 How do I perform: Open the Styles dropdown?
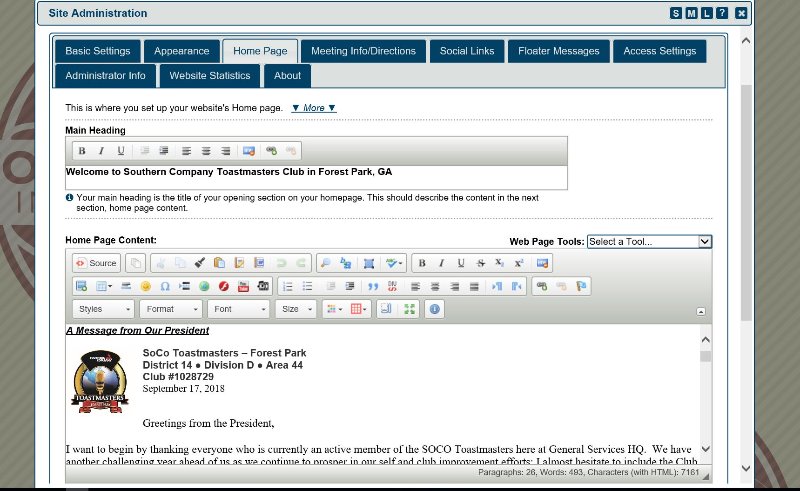104,309
